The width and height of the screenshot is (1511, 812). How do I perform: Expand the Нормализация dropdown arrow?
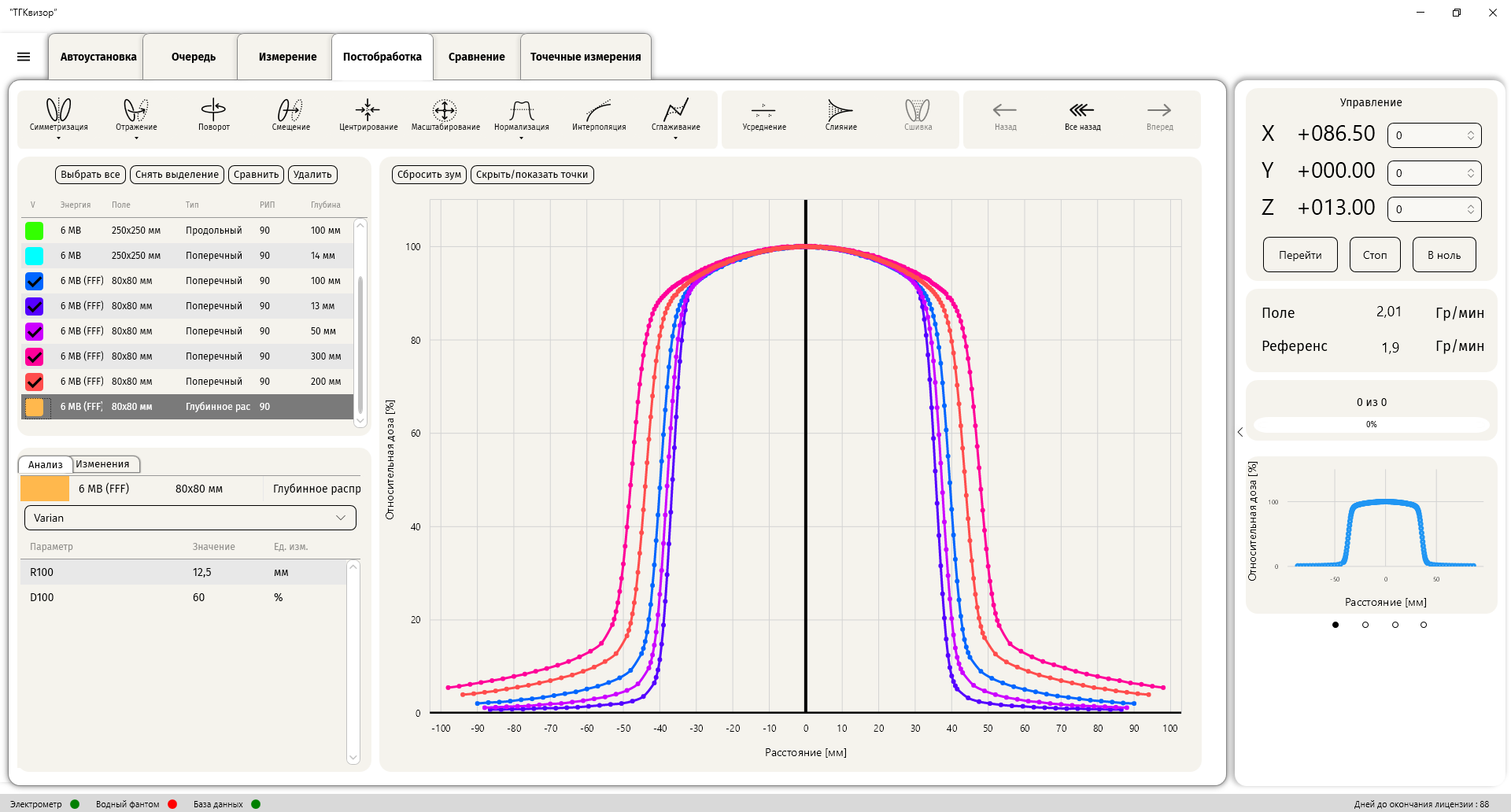click(521, 138)
